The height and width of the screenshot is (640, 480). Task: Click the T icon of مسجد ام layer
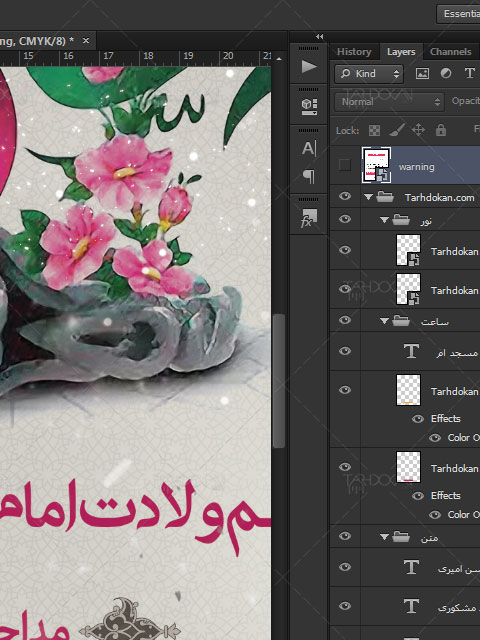pos(411,351)
